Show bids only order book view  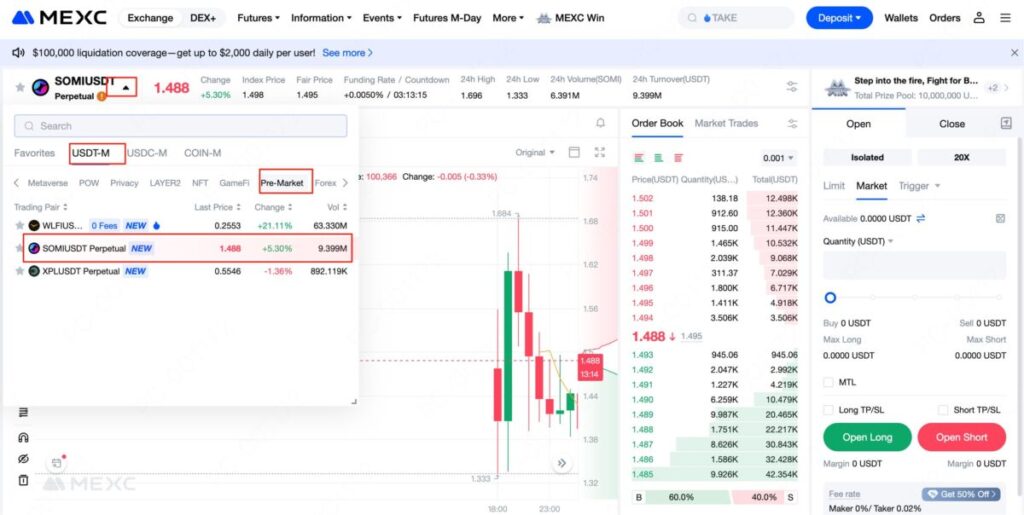(x=658, y=158)
